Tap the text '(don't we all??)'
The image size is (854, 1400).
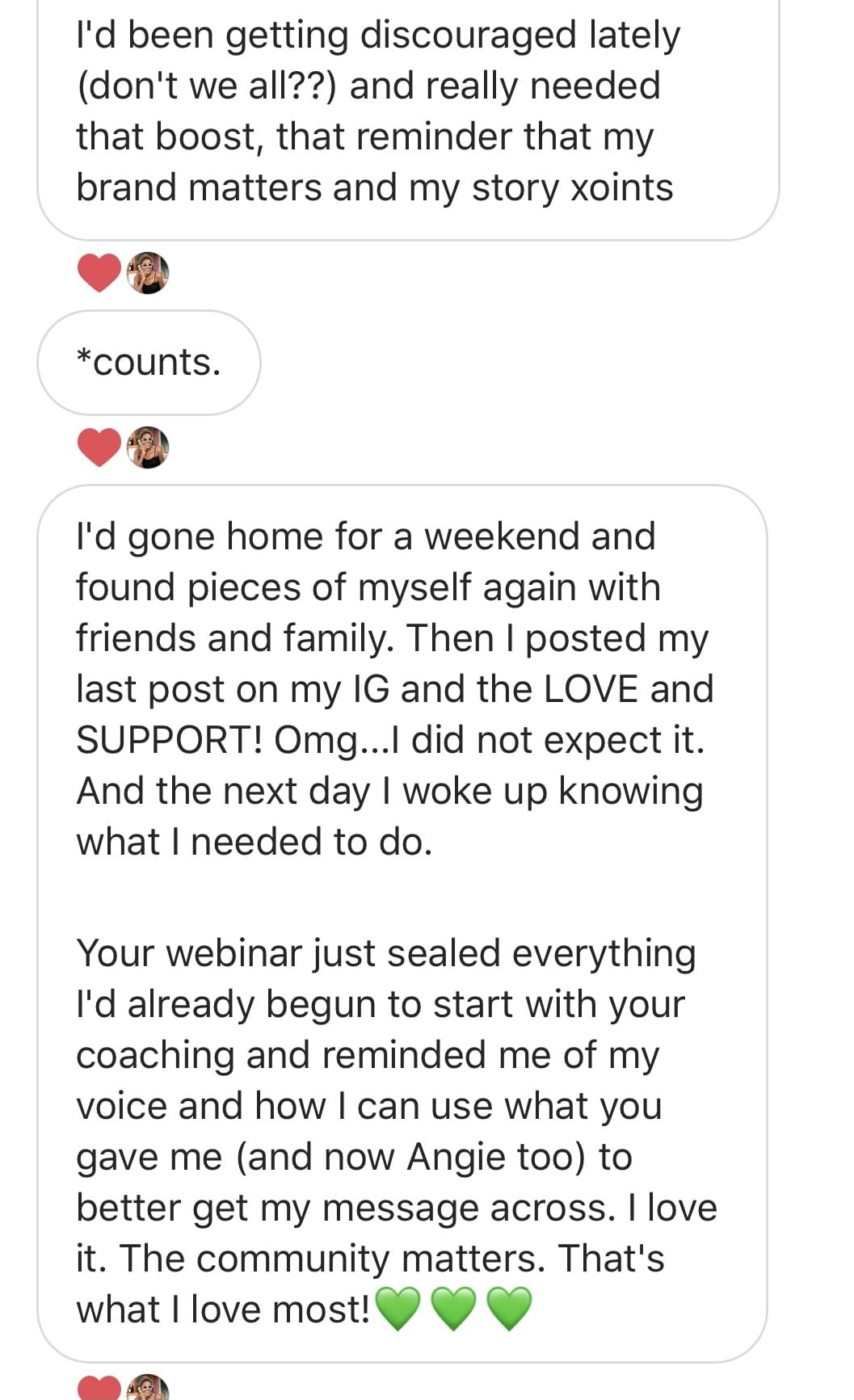click(206, 86)
